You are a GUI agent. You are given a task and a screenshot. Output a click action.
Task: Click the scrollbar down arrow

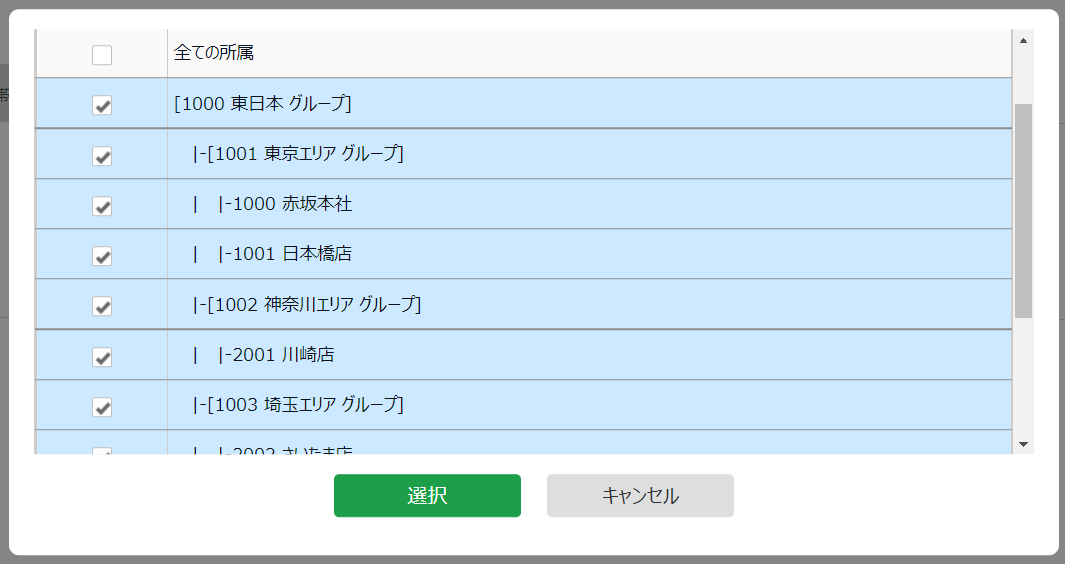pos(1023,443)
